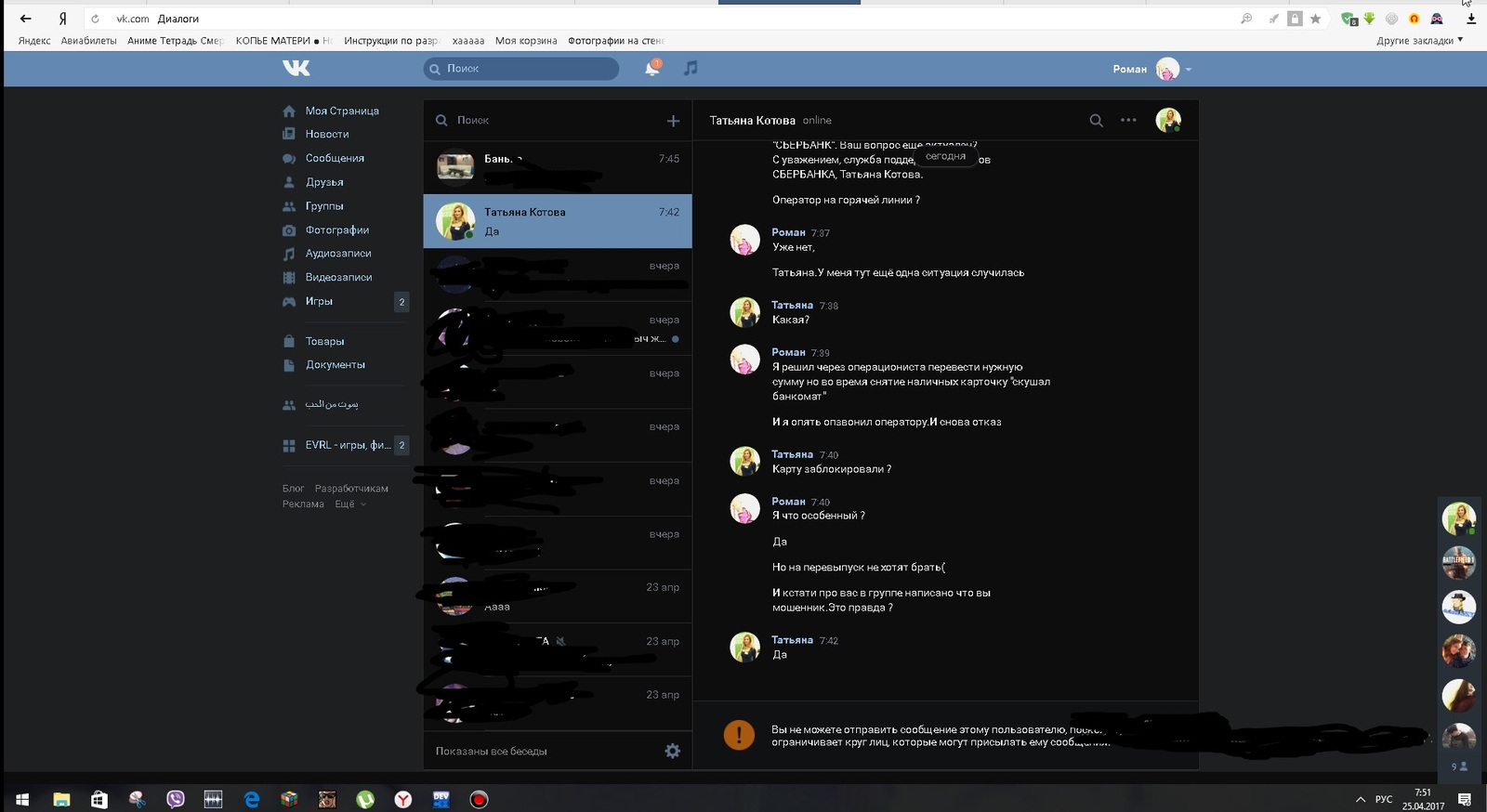Image resolution: width=1487 pixels, height=812 pixels.
Task: Click the VK logo in the header
Action: coord(296,68)
